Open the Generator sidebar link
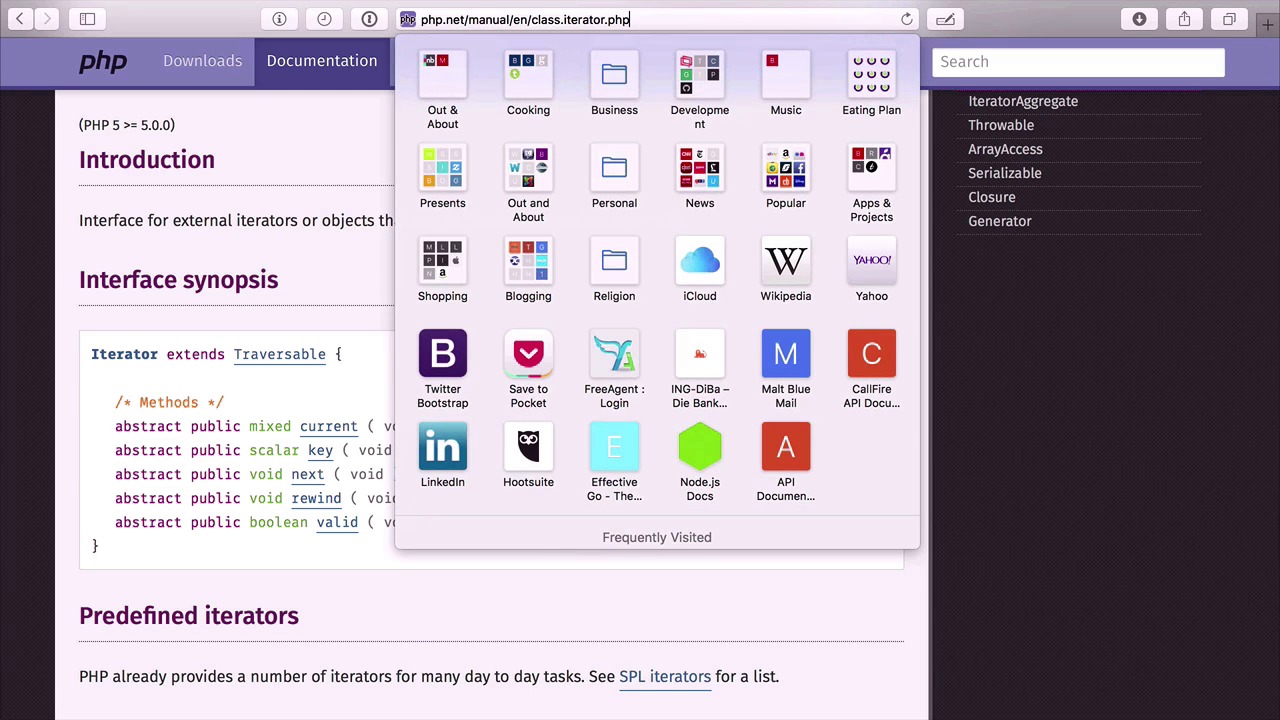 [1000, 221]
